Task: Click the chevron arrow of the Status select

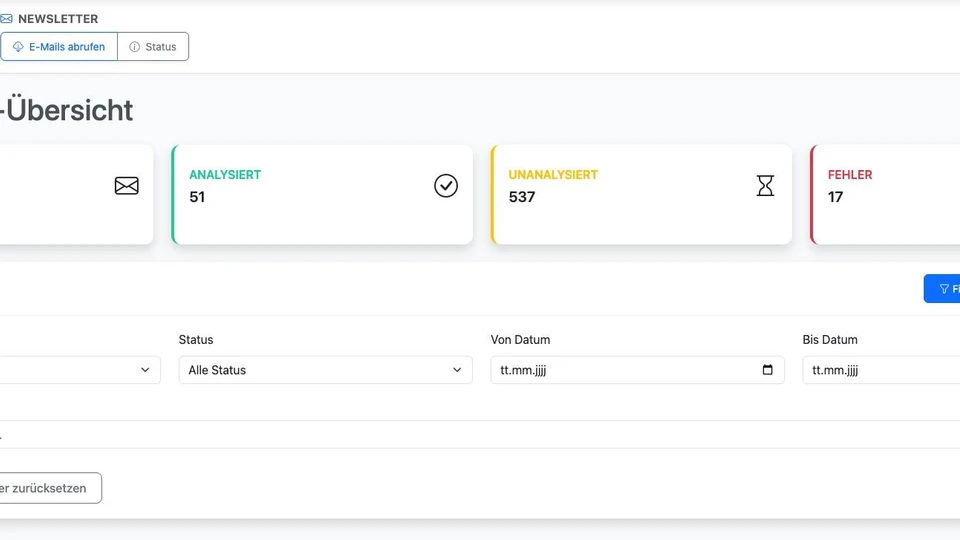Action: [457, 370]
